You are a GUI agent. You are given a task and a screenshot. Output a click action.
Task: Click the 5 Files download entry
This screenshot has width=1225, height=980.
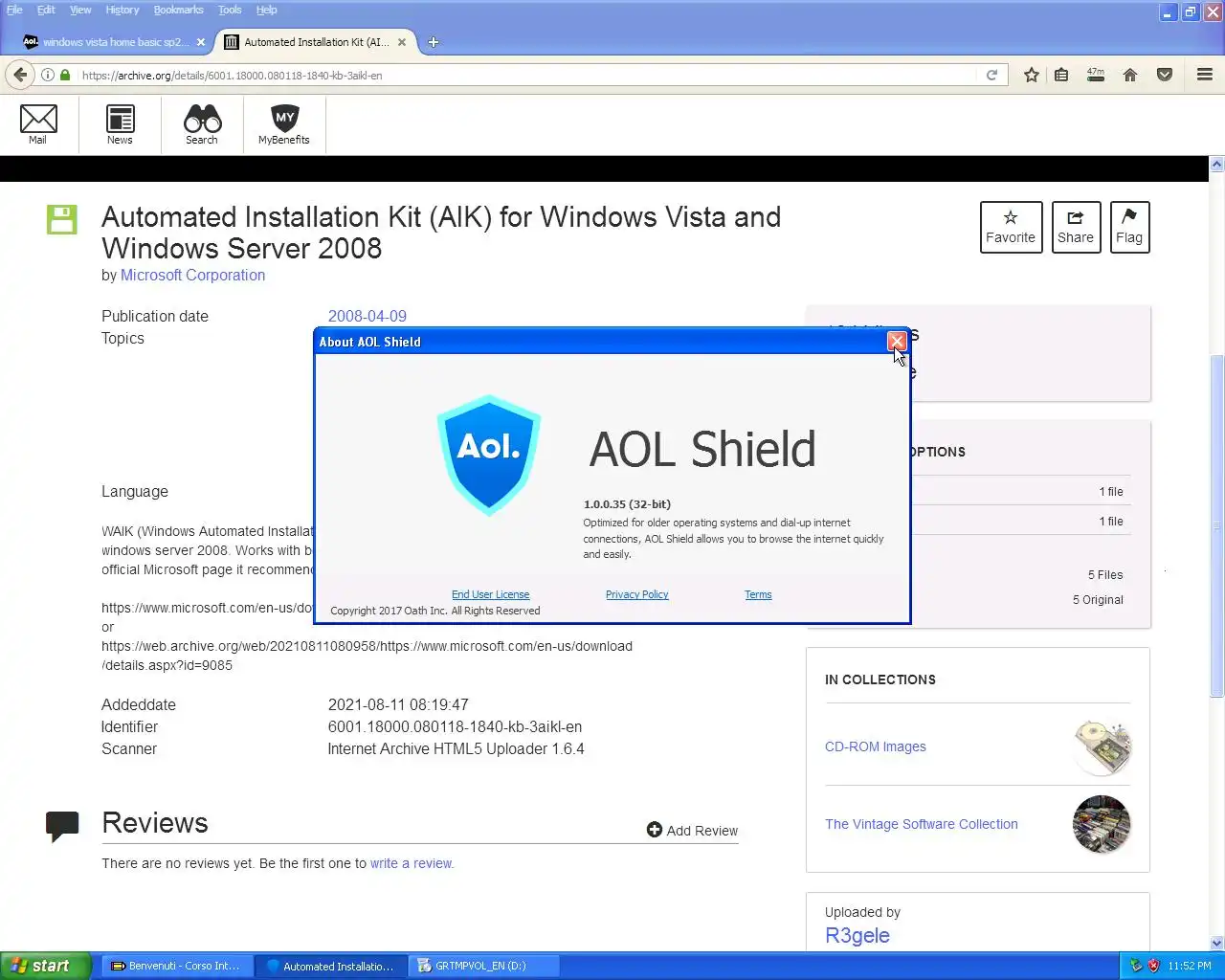pos(1105,574)
